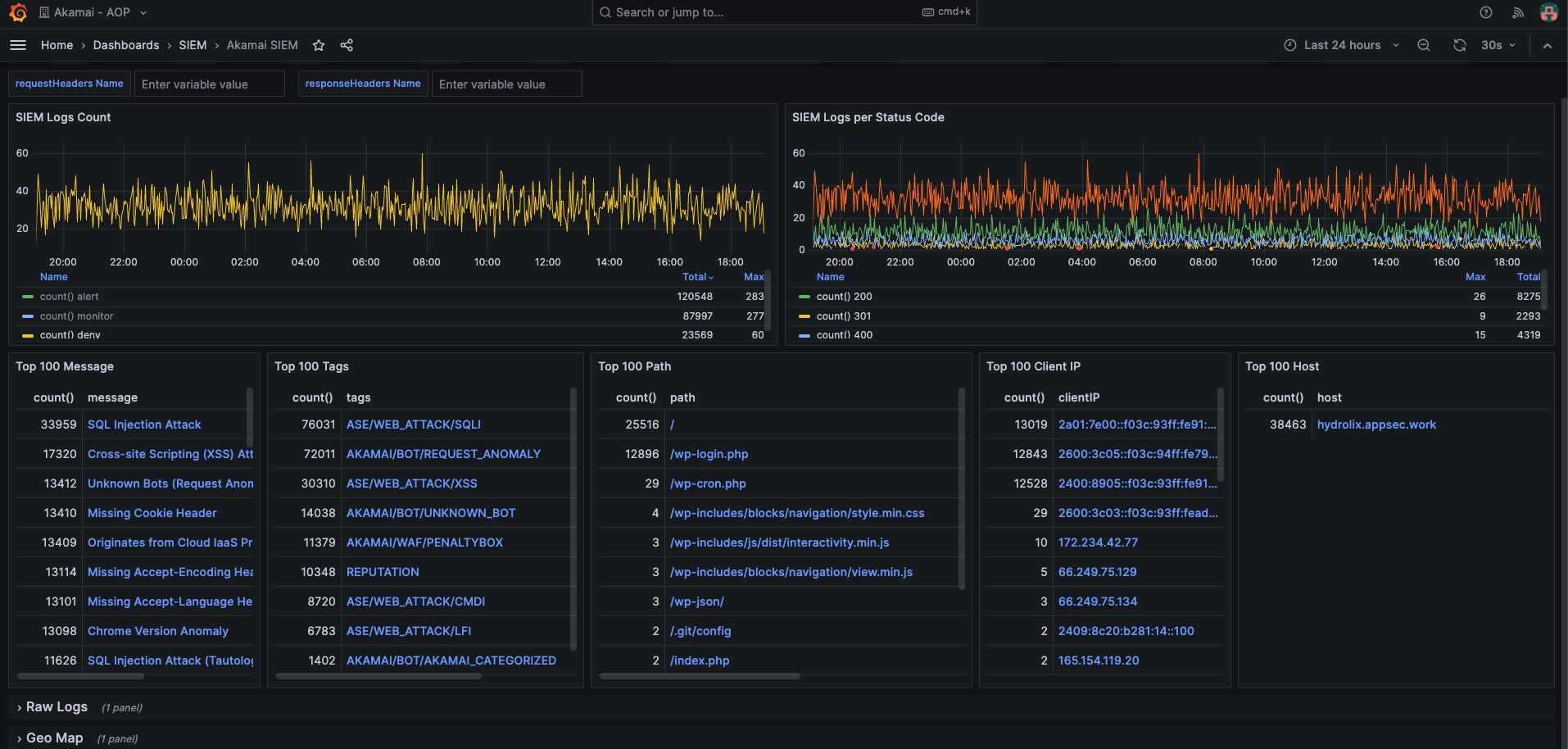Toggle count() monitor series in legend

(x=77, y=316)
